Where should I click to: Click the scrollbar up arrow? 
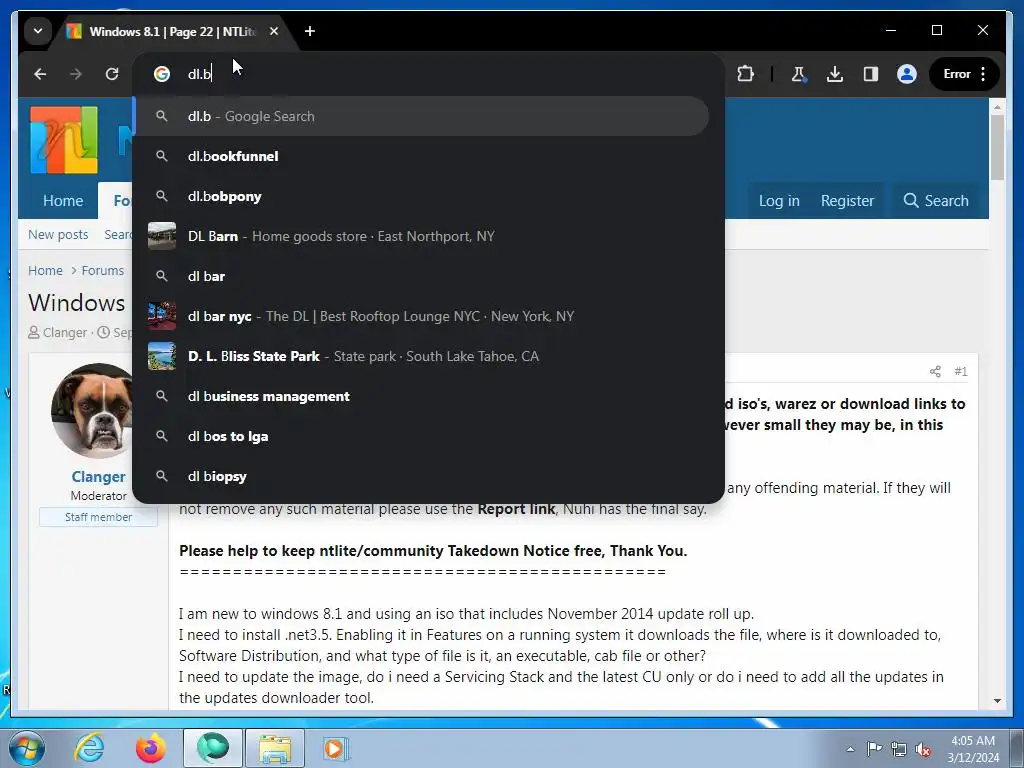997,106
